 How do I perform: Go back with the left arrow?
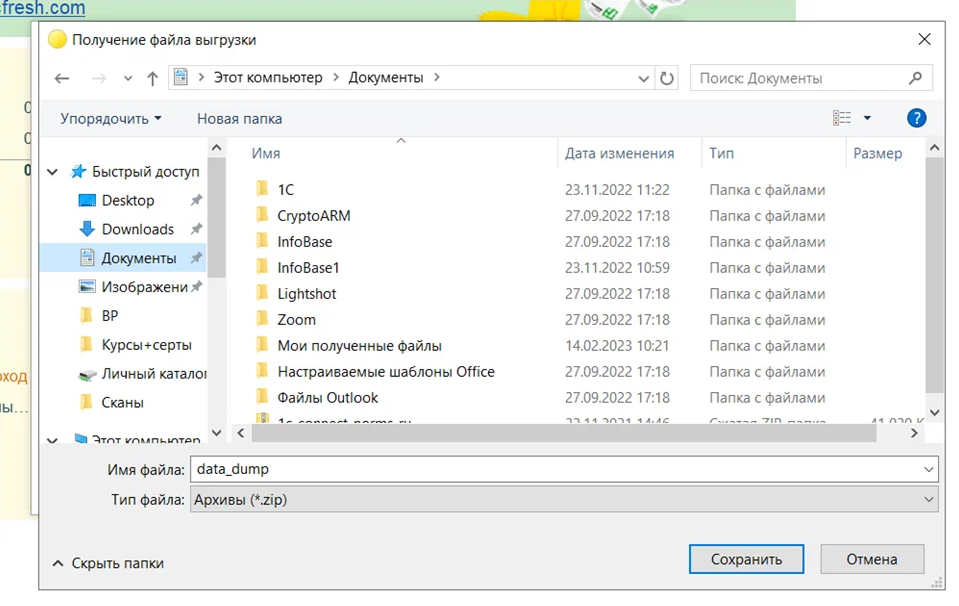[62, 78]
